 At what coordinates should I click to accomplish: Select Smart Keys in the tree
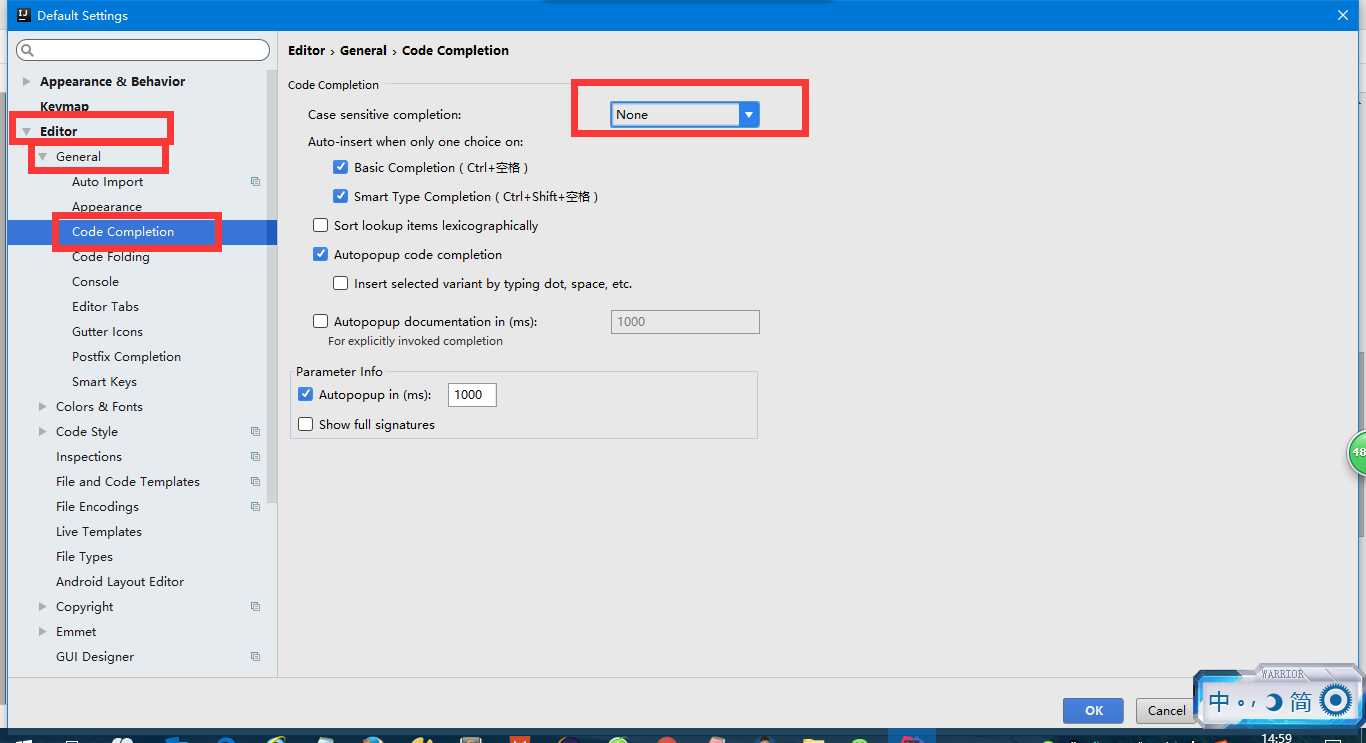104,382
